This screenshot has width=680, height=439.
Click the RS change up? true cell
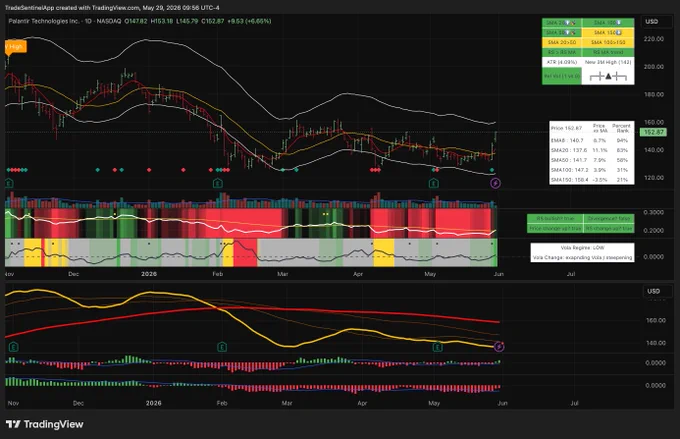[x=608, y=228]
